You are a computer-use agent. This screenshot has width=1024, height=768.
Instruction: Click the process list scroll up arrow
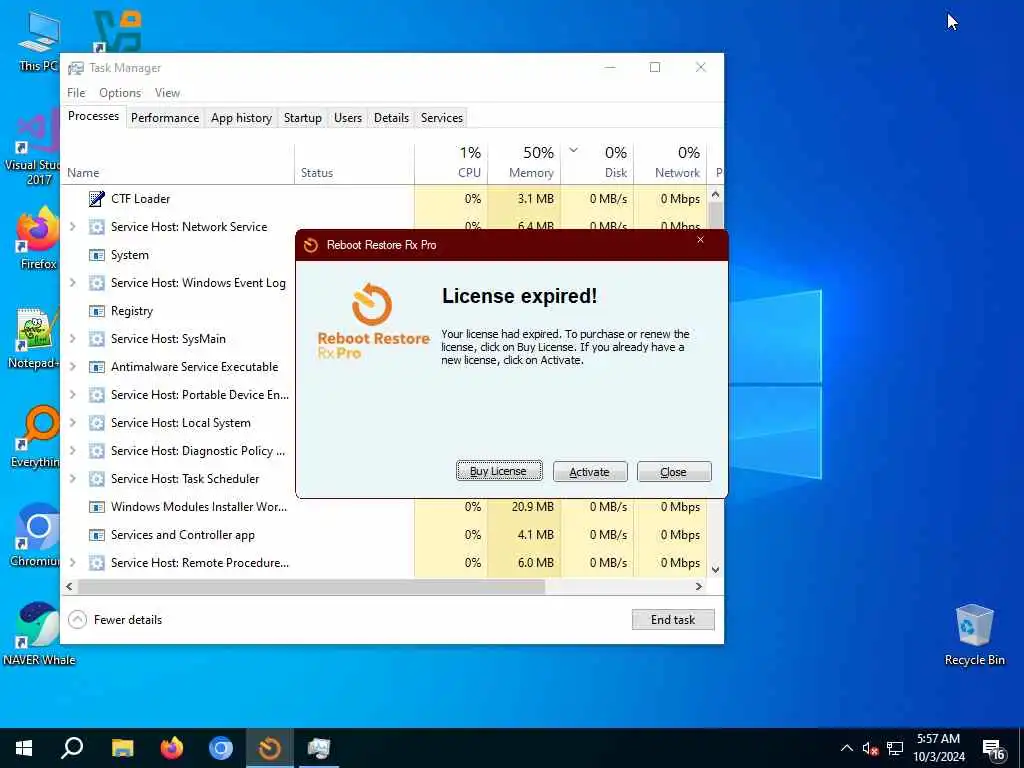pyautogui.click(x=715, y=194)
